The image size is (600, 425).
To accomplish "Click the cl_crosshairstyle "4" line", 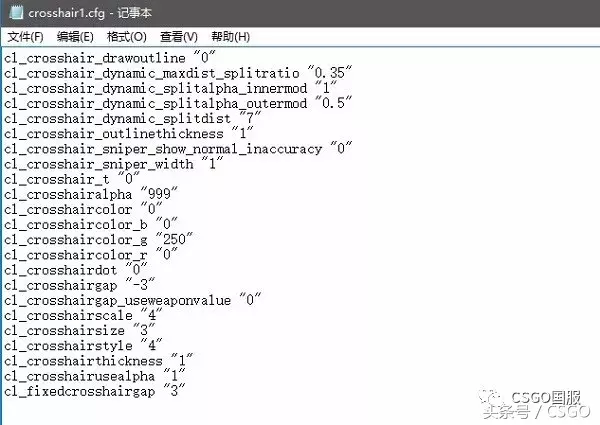I will point(83,345).
